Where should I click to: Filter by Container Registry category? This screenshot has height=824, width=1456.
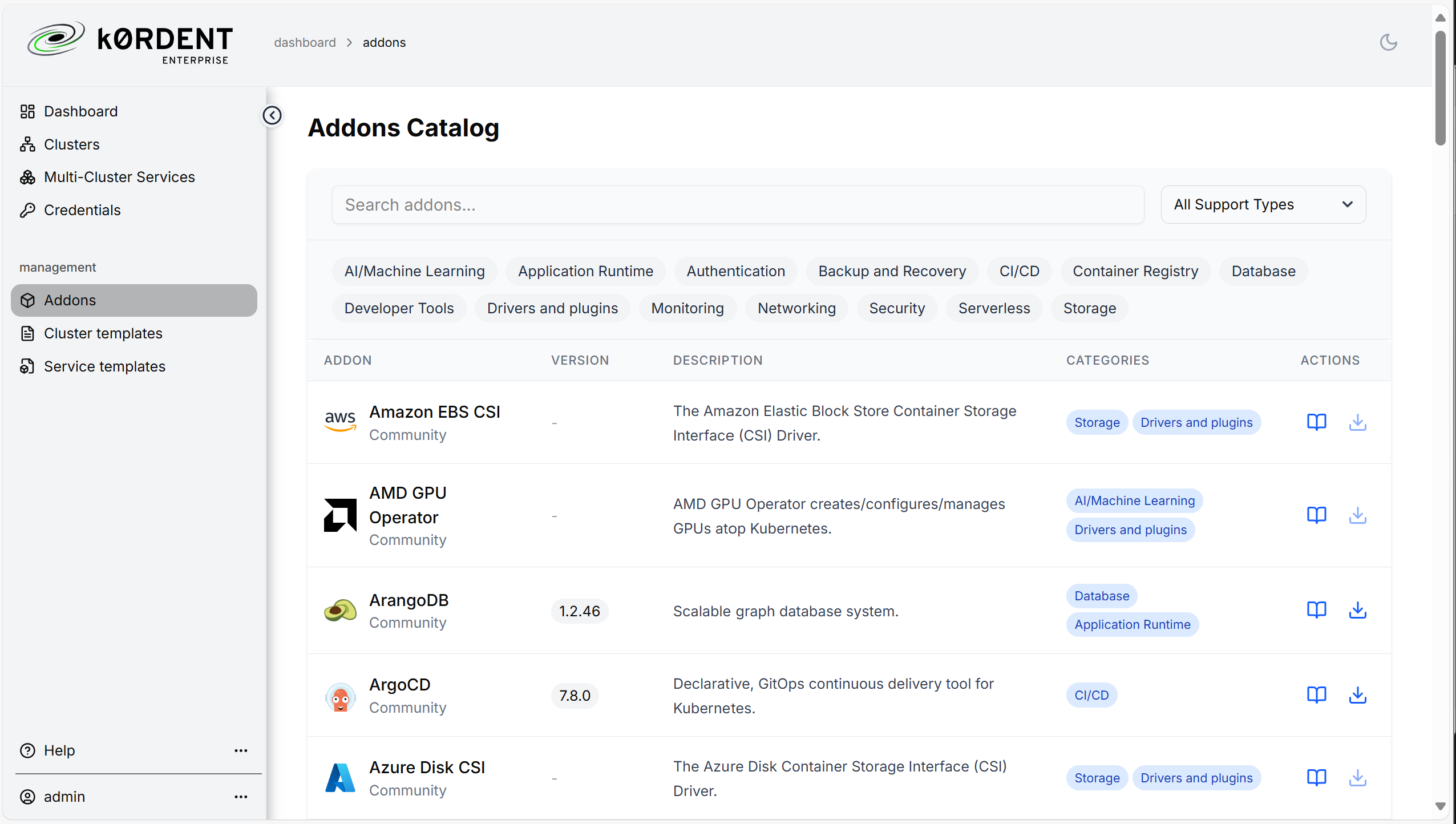pos(1135,271)
